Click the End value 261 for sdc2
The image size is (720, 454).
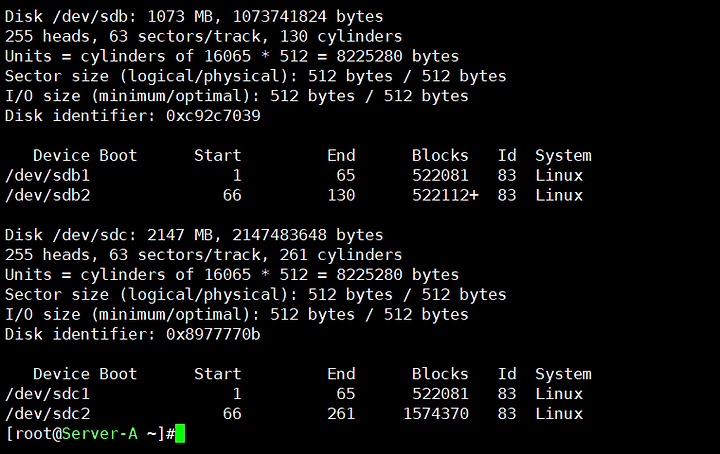pyautogui.click(x=341, y=414)
